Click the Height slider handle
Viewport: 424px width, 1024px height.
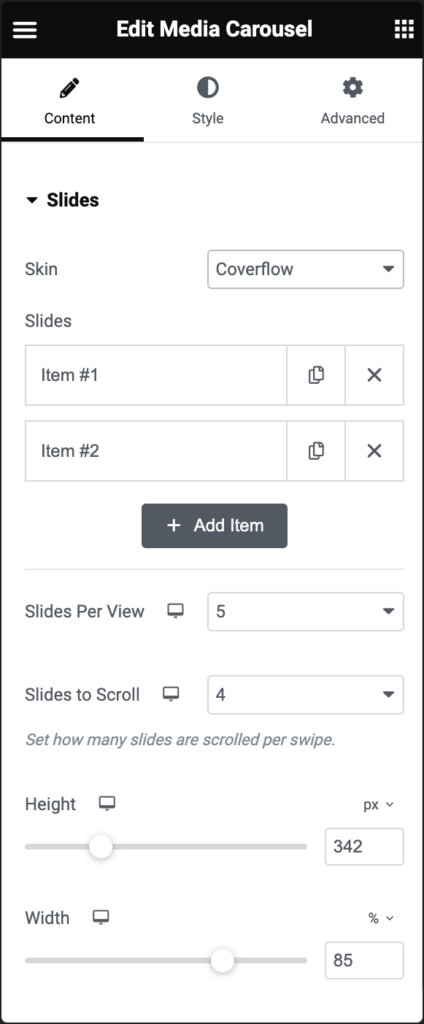pos(101,847)
